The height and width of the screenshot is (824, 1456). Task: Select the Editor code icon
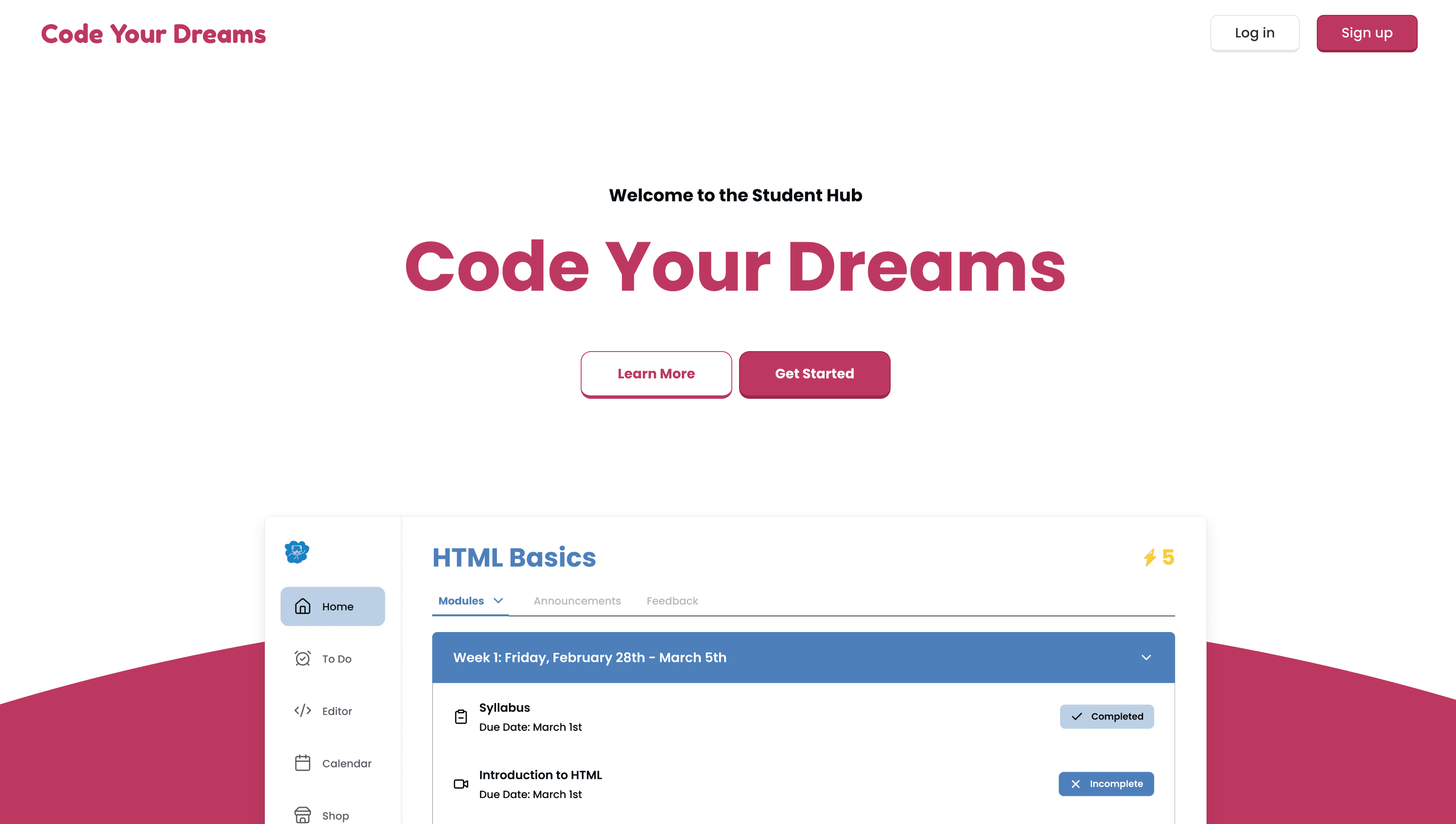(302, 711)
